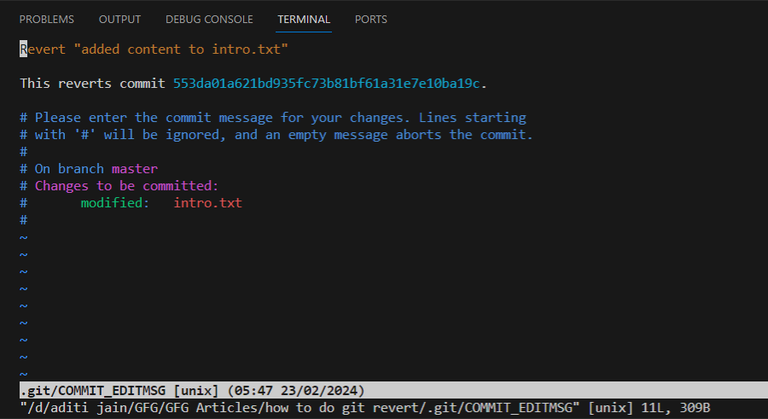
Task: Click 'On branch' in the comment line
Action: click(x=69, y=169)
